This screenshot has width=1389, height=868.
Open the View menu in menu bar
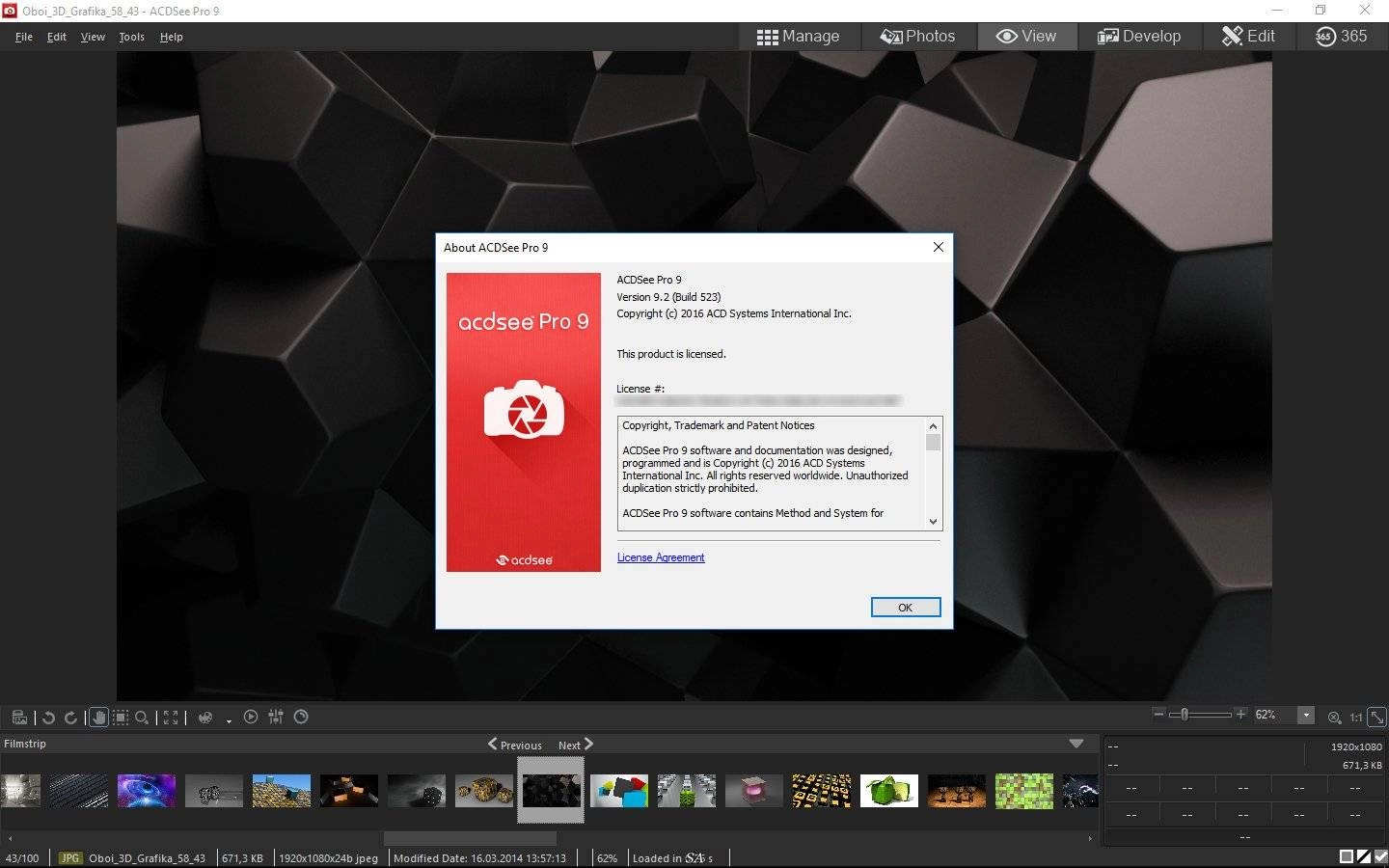pyautogui.click(x=93, y=37)
